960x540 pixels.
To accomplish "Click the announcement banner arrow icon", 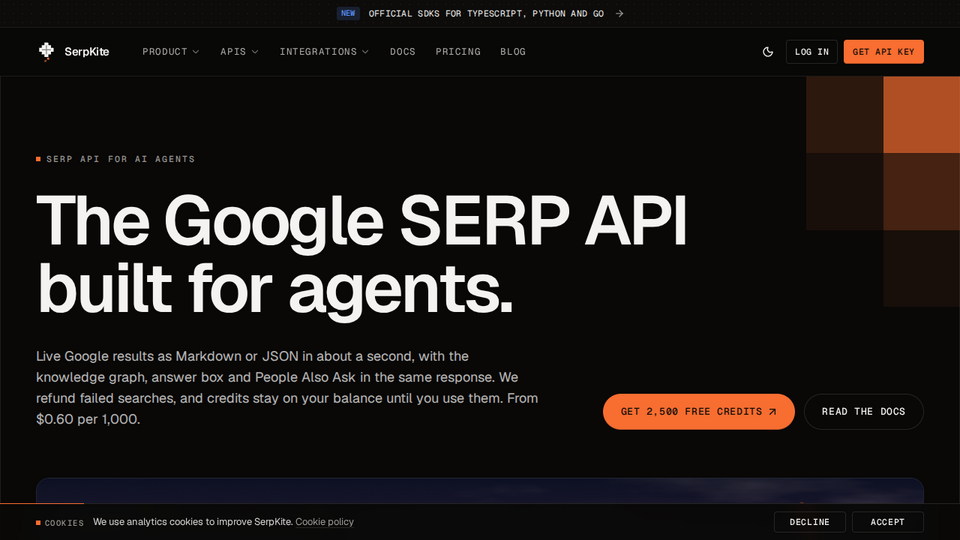I will [x=620, y=13].
